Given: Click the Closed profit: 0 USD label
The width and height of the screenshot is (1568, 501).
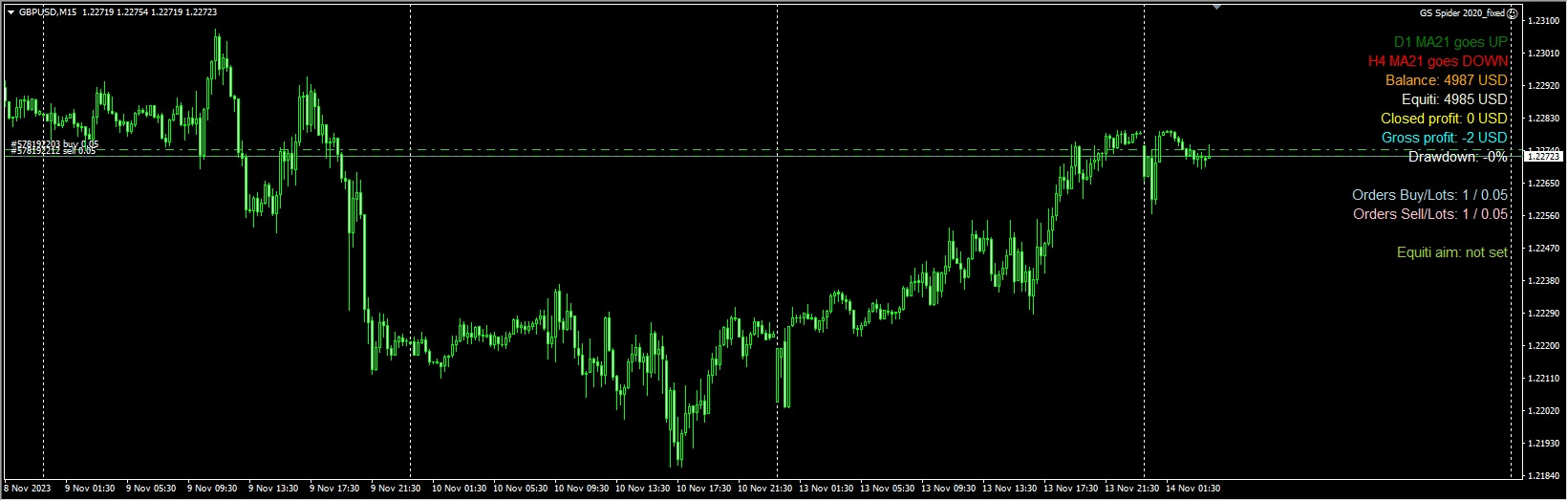Looking at the screenshot, I should tap(1444, 119).
